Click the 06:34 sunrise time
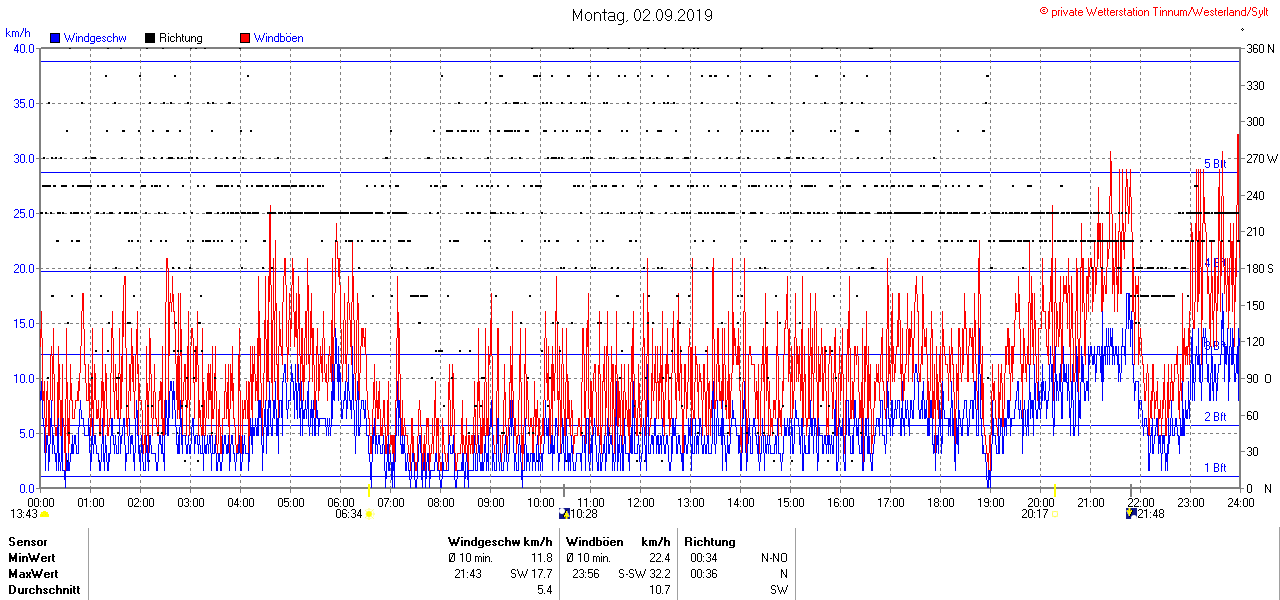Image resolution: width=1280 pixels, height=600 pixels. click(x=348, y=514)
